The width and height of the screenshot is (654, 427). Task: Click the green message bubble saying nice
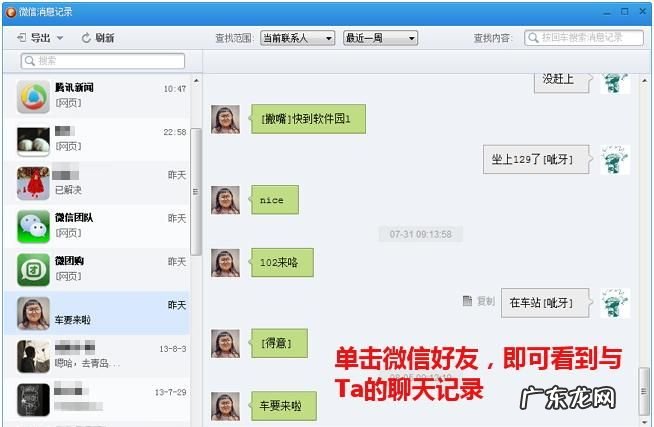[x=272, y=200]
